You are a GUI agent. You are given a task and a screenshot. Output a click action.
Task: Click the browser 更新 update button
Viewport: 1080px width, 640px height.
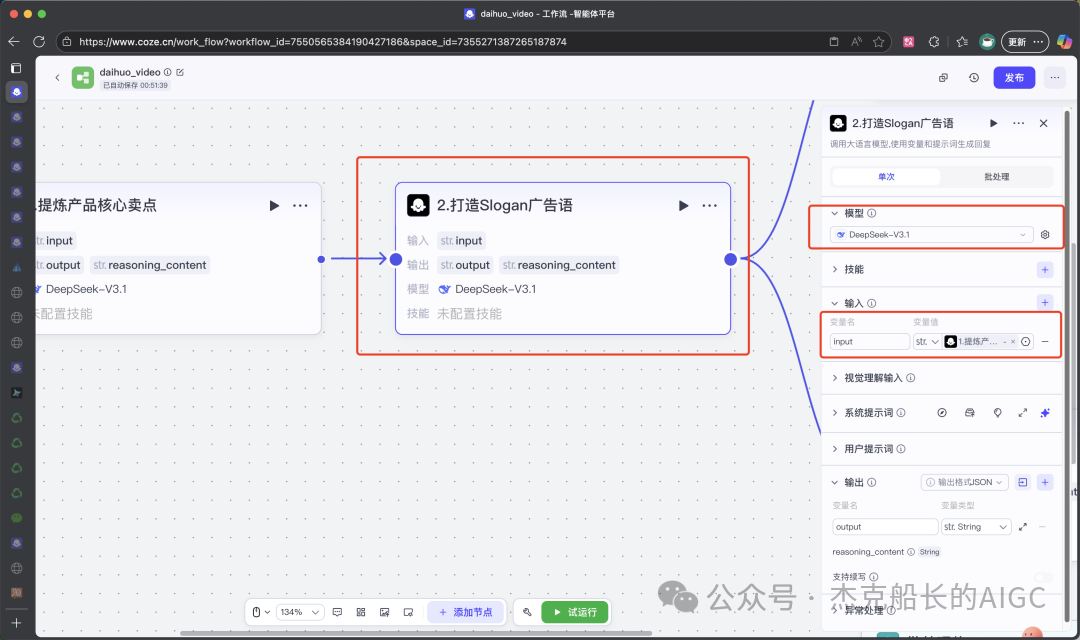coord(1025,41)
